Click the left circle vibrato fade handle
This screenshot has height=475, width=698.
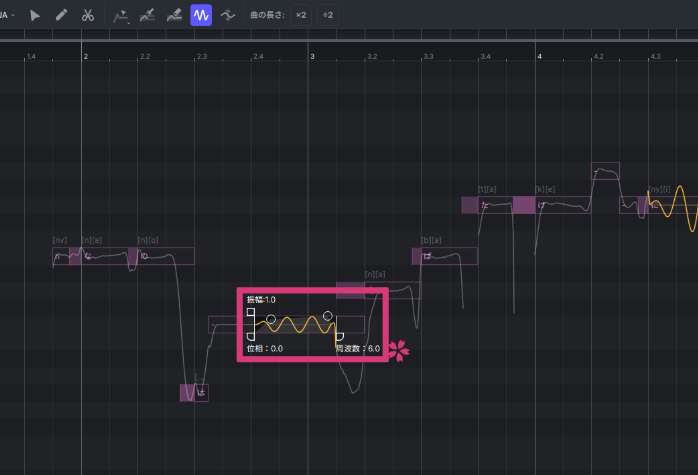pos(270,317)
